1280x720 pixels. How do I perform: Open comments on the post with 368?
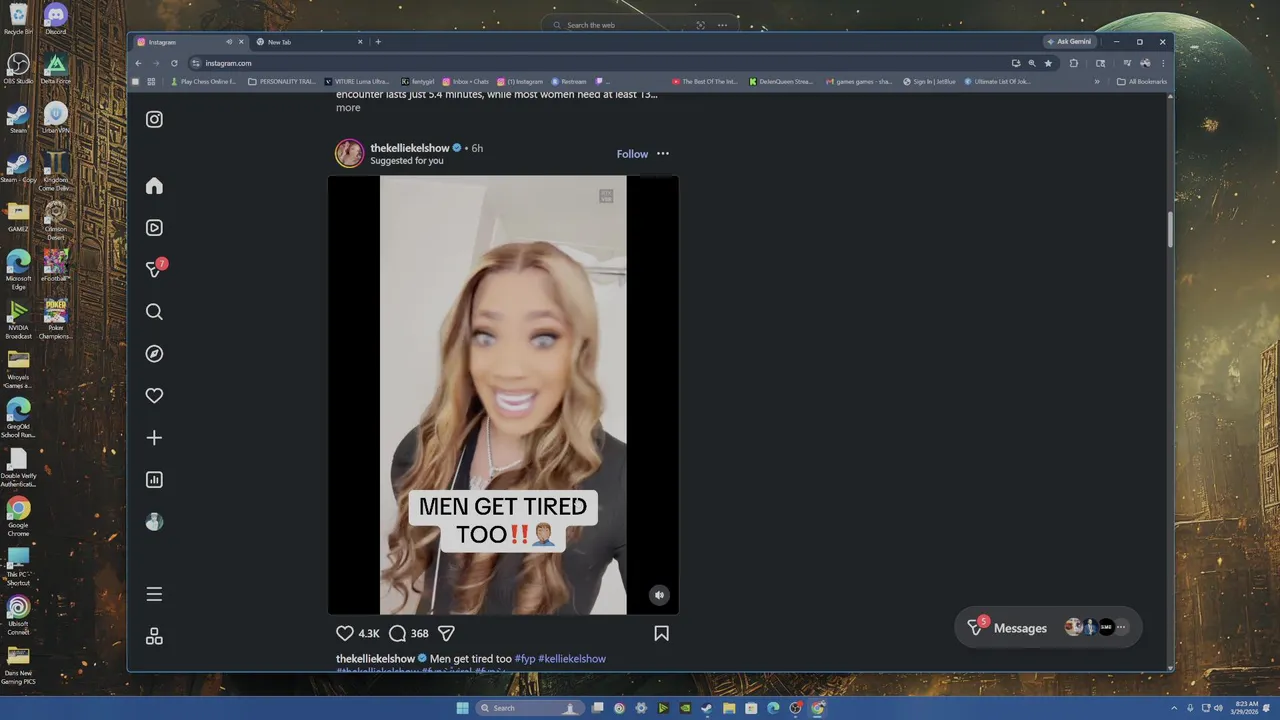[x=397, y=633]
